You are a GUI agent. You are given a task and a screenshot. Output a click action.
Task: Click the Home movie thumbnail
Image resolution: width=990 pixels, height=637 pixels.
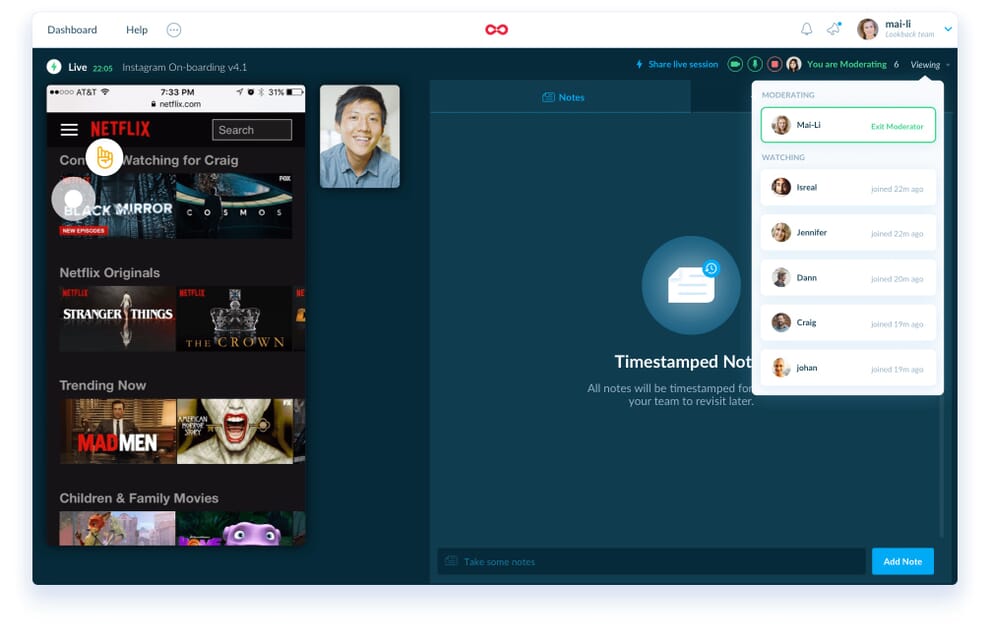click(x=234, y=528)
